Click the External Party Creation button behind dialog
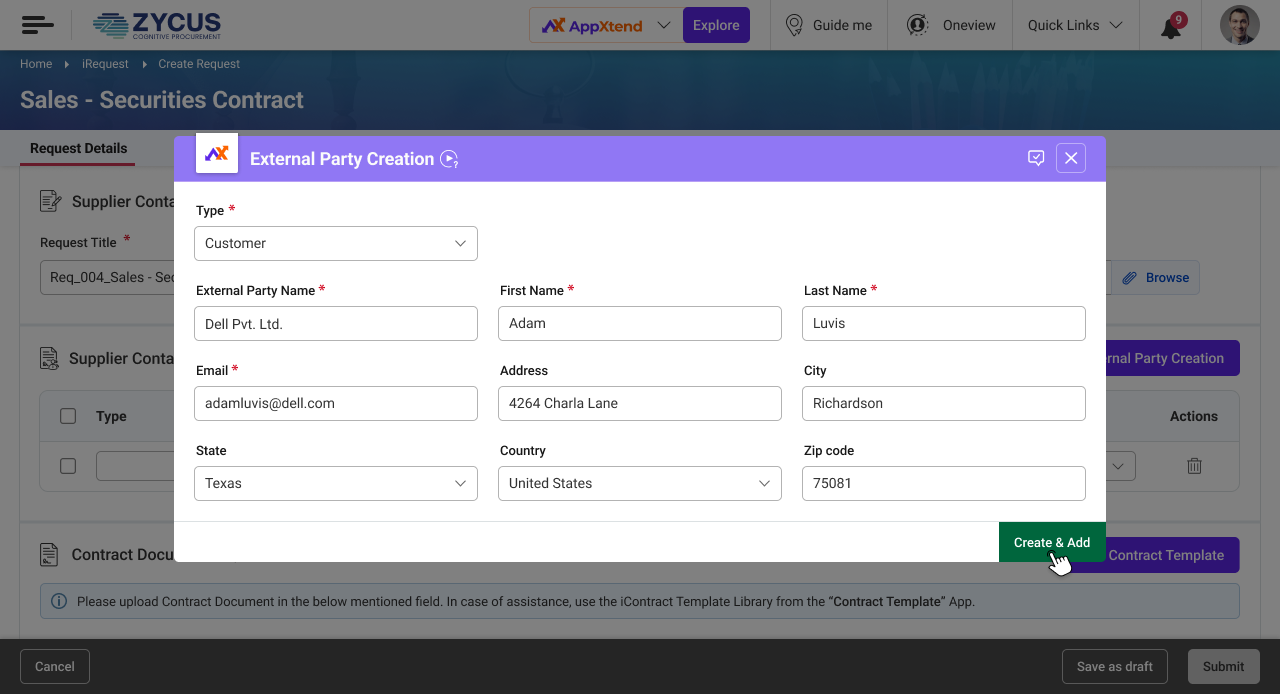 1172,358
